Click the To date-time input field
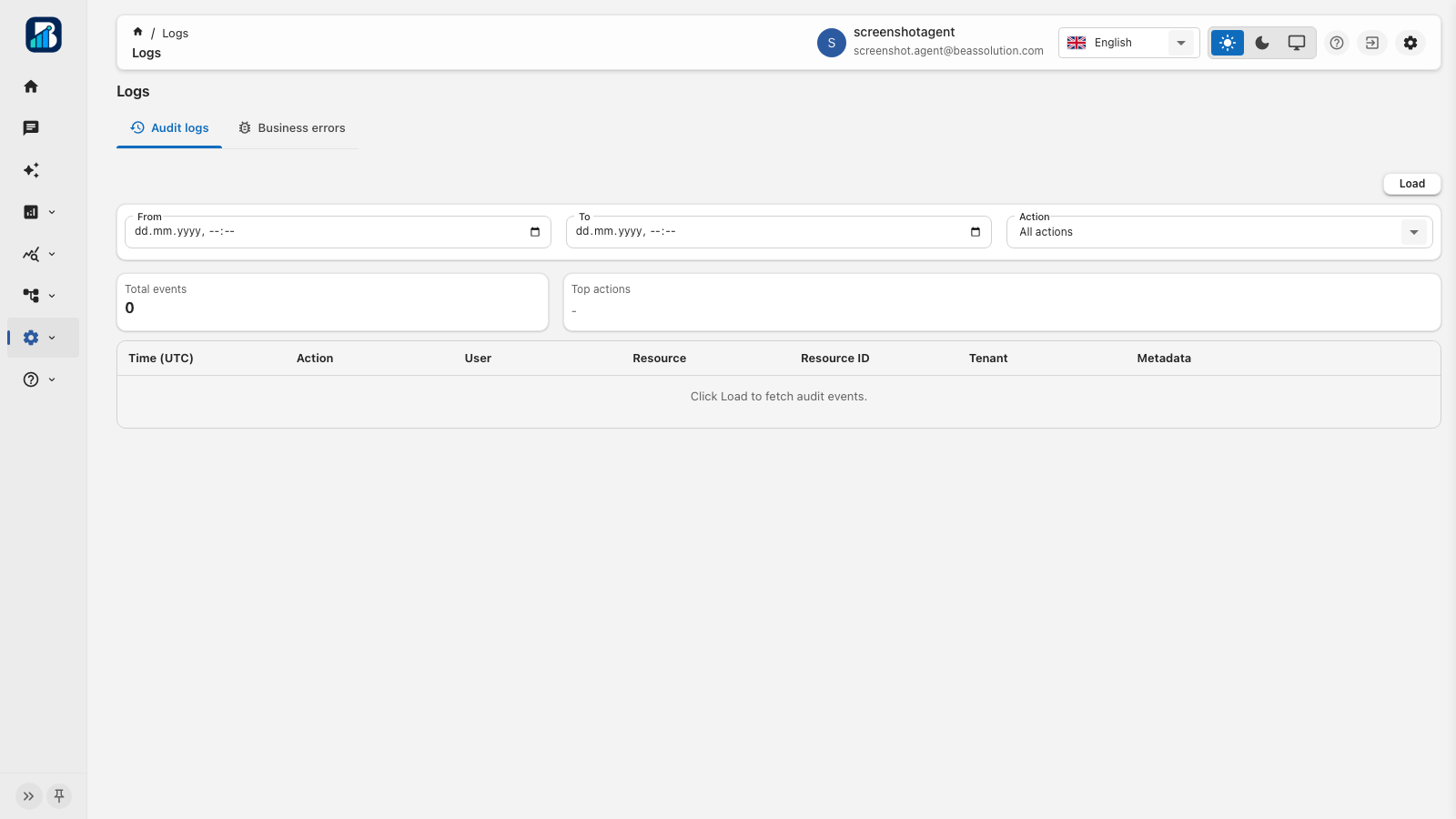Screen dimensions: 1456x819 tap(779, 232)
